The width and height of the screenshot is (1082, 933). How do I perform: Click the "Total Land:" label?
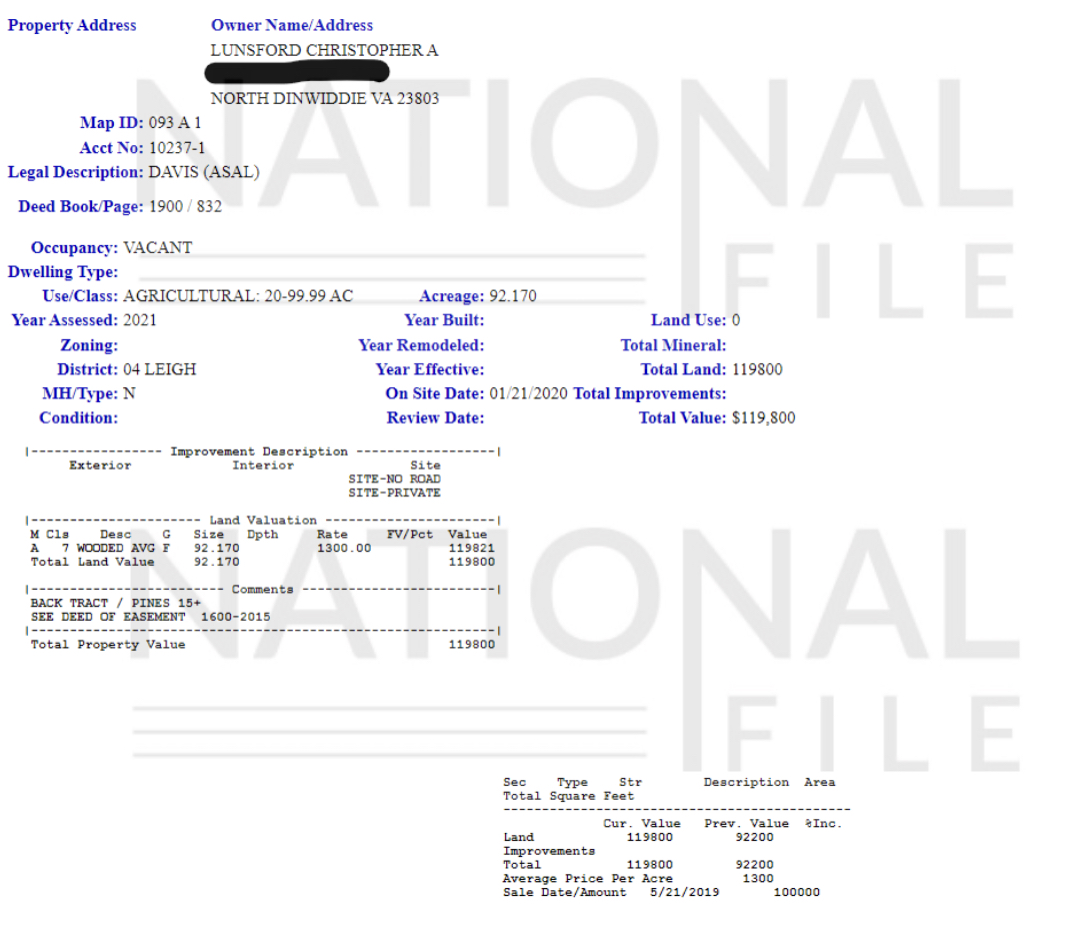(683, 369)
